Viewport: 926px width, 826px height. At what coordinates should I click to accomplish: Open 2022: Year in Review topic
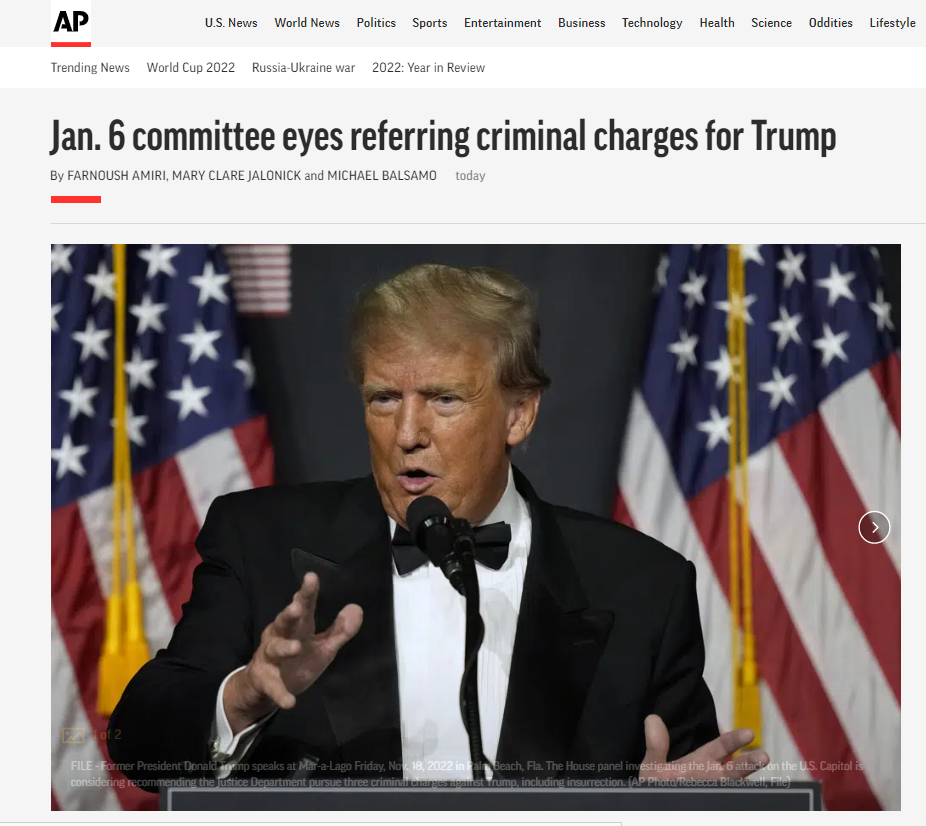428,68
